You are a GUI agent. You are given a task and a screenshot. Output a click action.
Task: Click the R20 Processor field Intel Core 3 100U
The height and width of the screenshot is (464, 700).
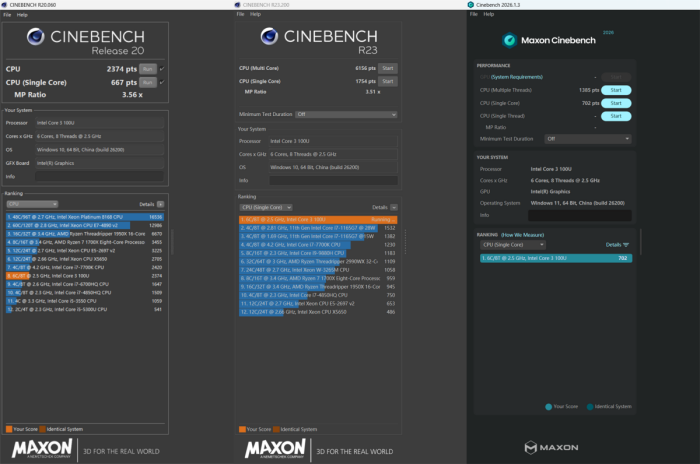(99, 123)
